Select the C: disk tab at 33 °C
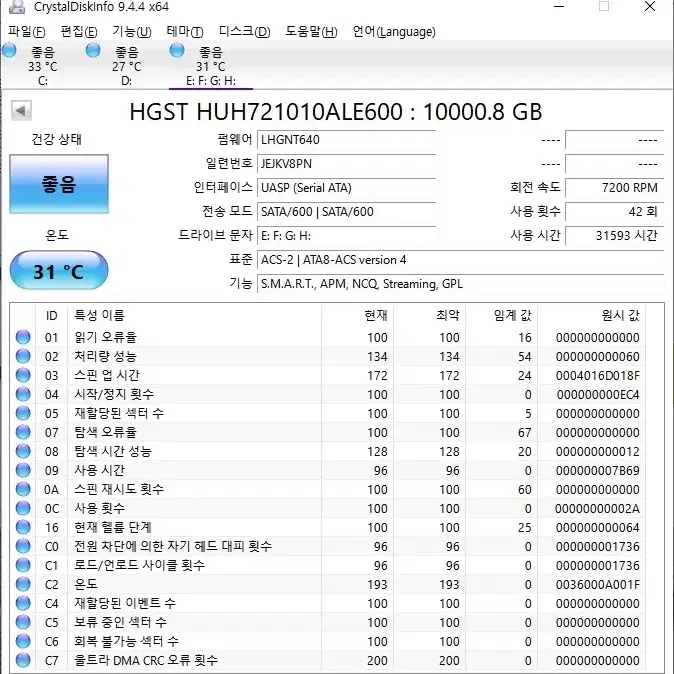 (42, 66)
